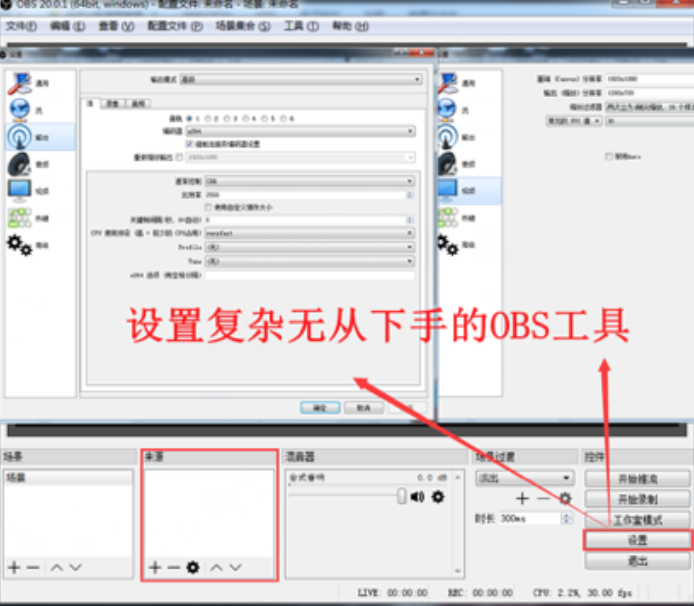Toggle enforce streaming service encoder settings checkbox
The image size is (694, 606).
[x=189, y=144]
